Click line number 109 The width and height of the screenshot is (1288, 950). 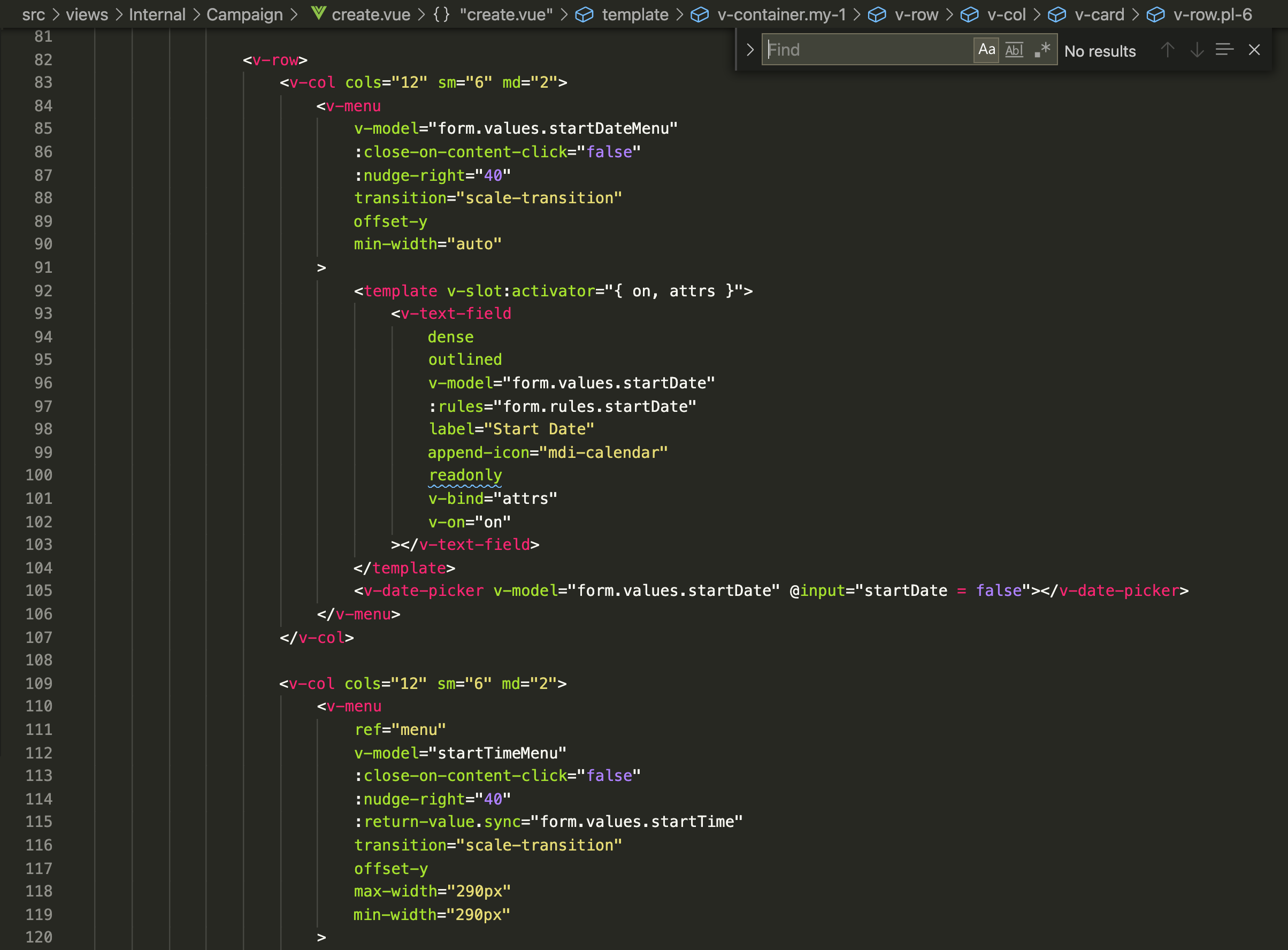39,683
